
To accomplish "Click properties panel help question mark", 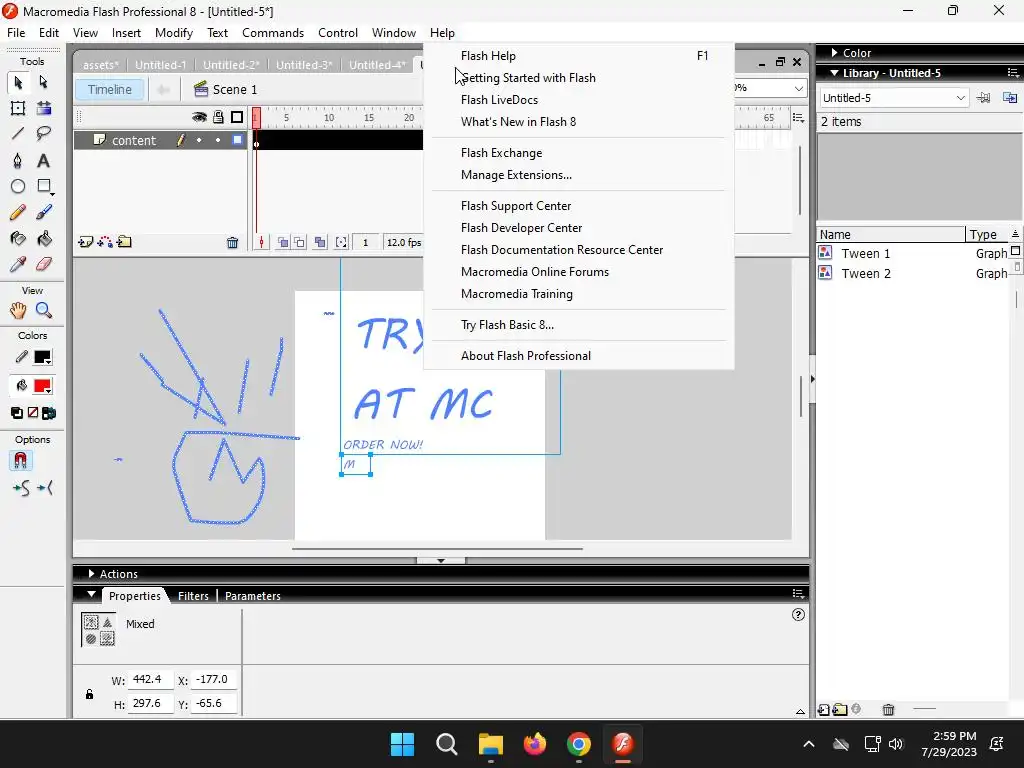I will 798,615.
